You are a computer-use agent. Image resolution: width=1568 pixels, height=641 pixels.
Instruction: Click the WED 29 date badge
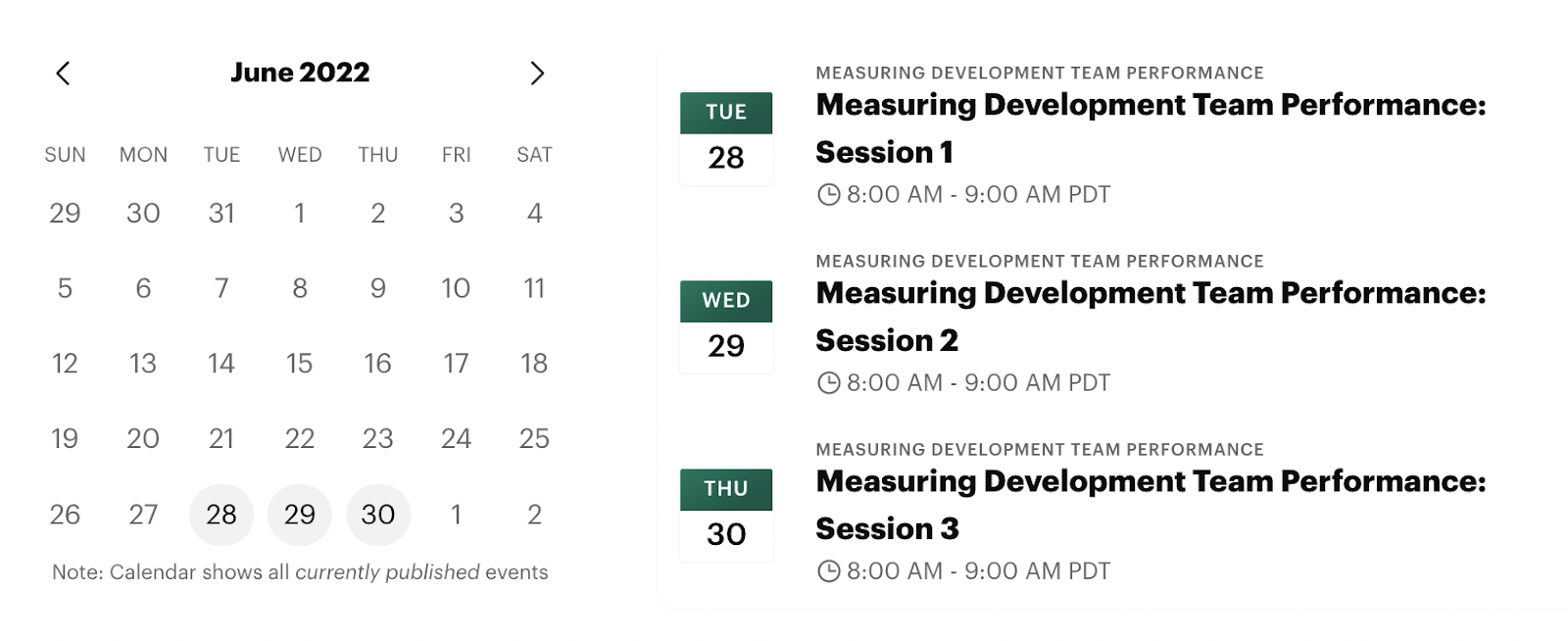coord(726,326)
